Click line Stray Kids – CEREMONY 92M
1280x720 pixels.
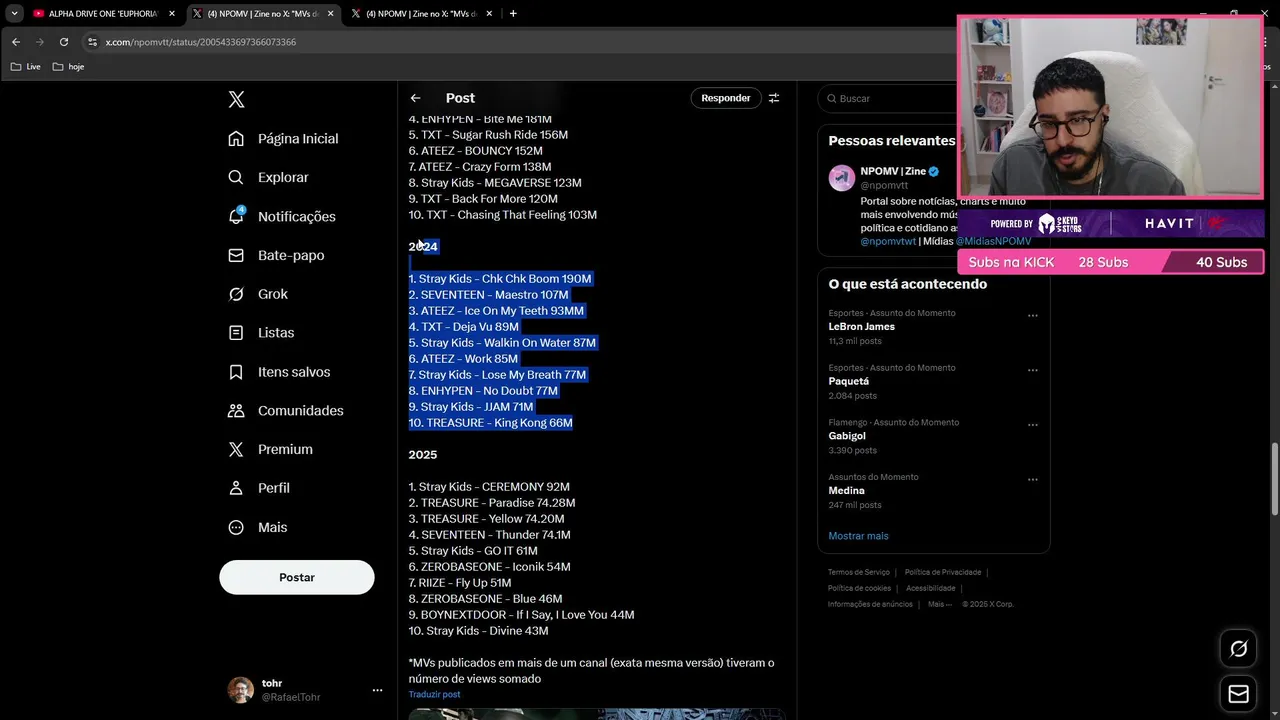[x=489, y=487]
